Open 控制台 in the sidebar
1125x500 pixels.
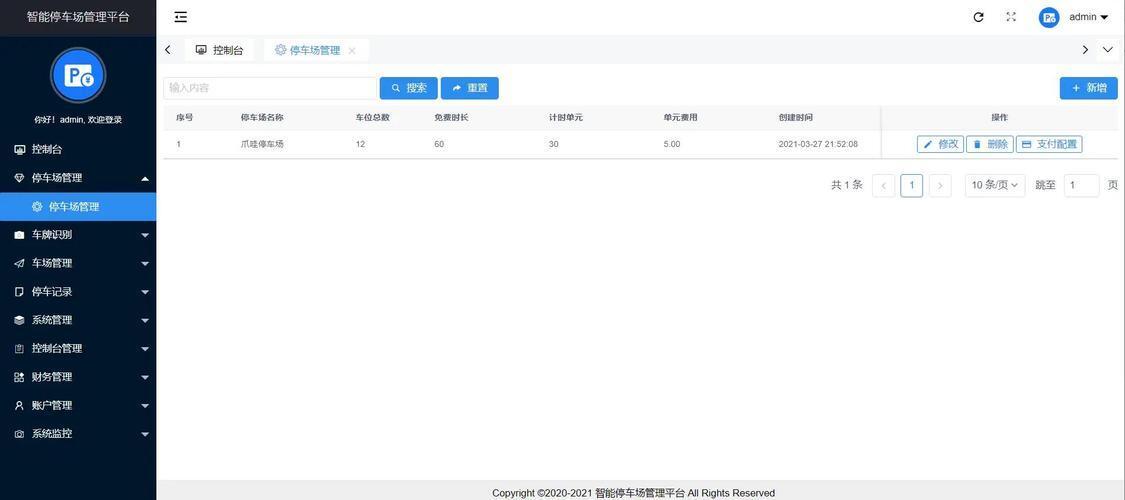pyautogui.click(x=77, y=150)
